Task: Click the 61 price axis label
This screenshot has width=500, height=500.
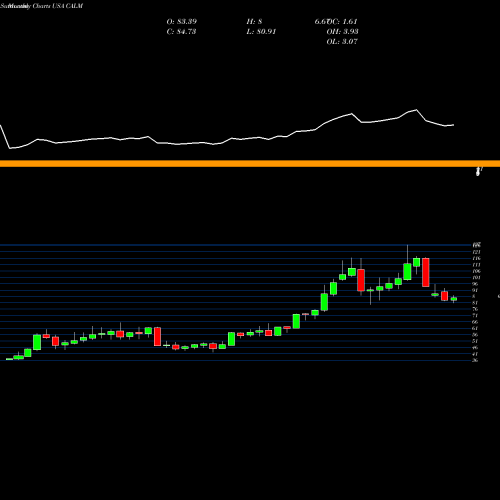Action: pyautogui.click(x=475, y=328)
